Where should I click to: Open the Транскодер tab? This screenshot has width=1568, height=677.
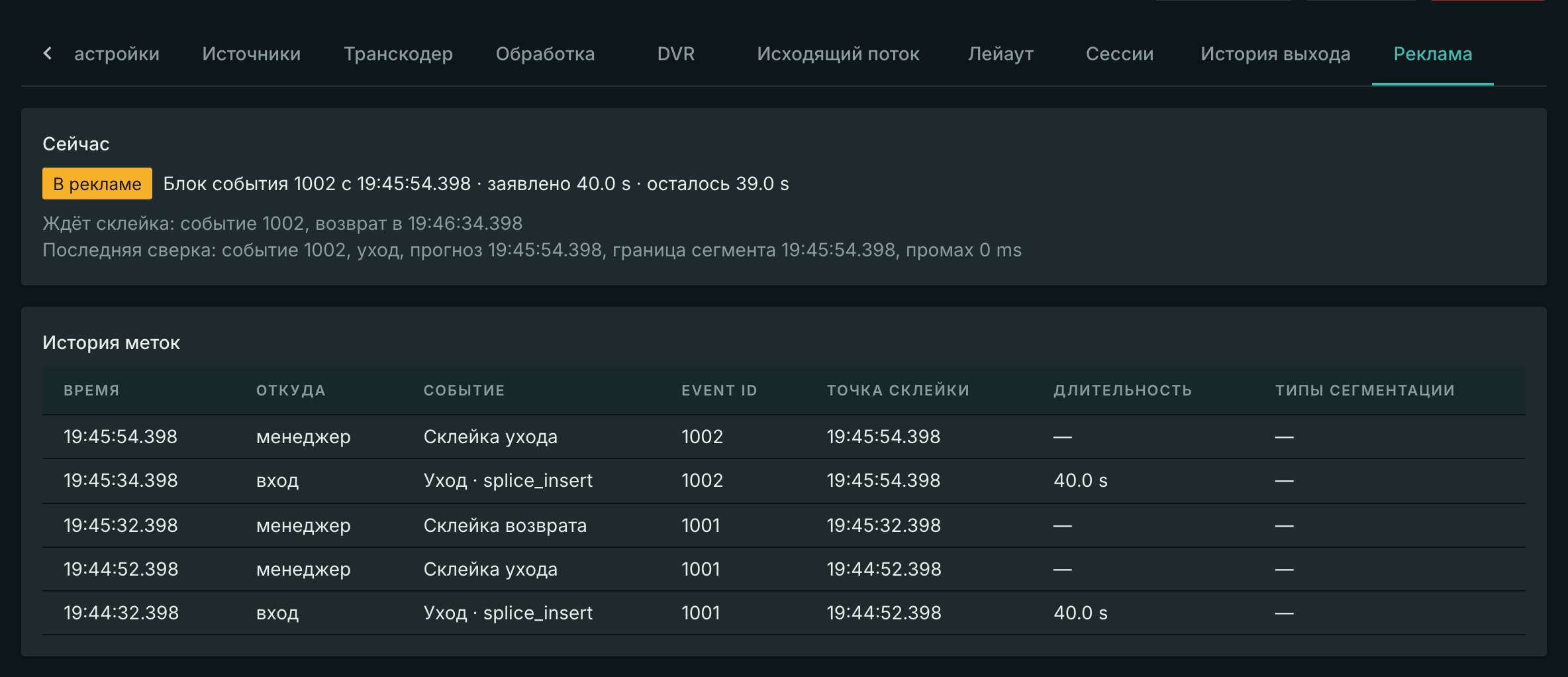point(398,54)
